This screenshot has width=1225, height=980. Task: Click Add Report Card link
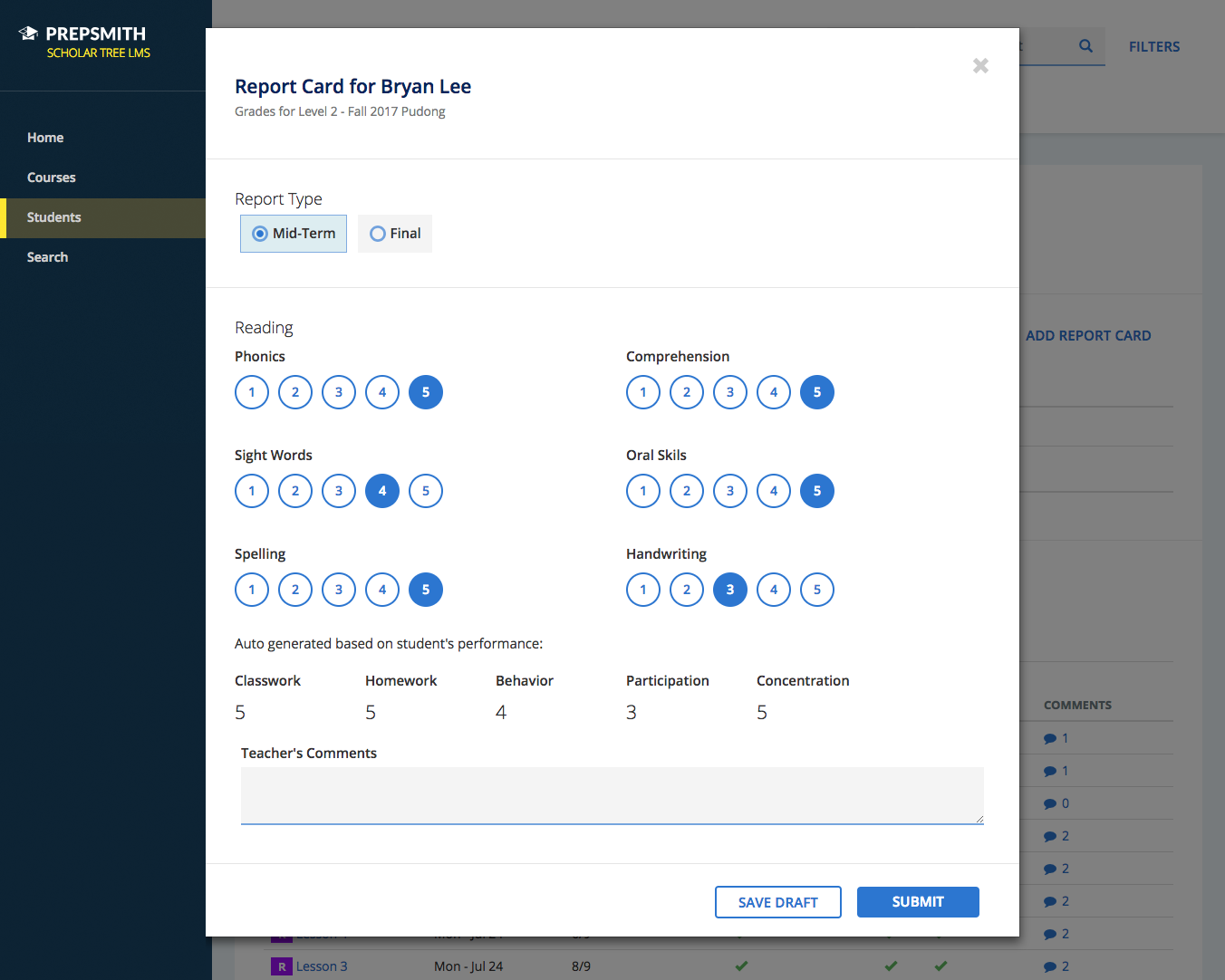coord(1088,336)
